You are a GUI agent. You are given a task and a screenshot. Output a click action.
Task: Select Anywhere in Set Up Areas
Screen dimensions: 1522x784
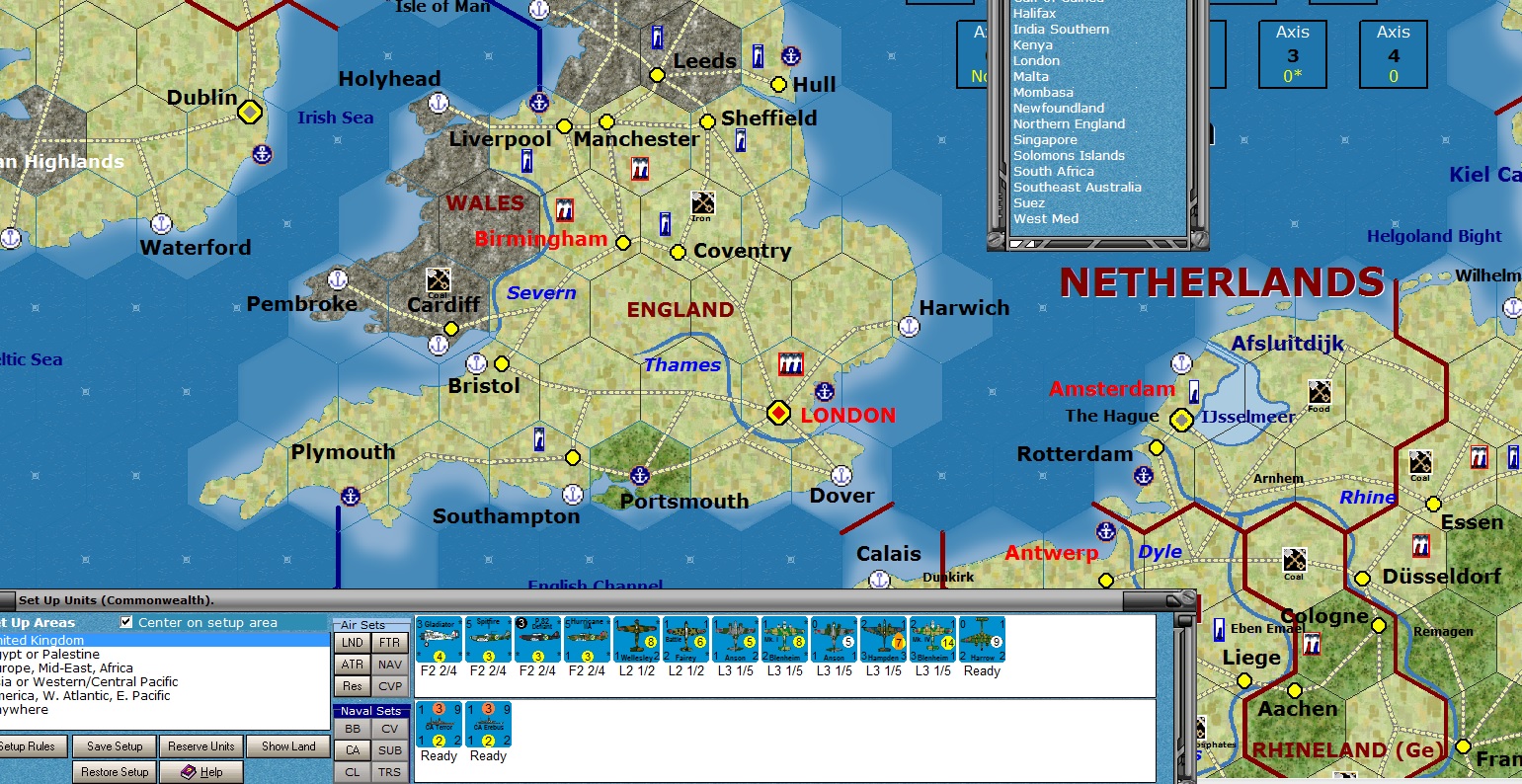coord(164,709)
